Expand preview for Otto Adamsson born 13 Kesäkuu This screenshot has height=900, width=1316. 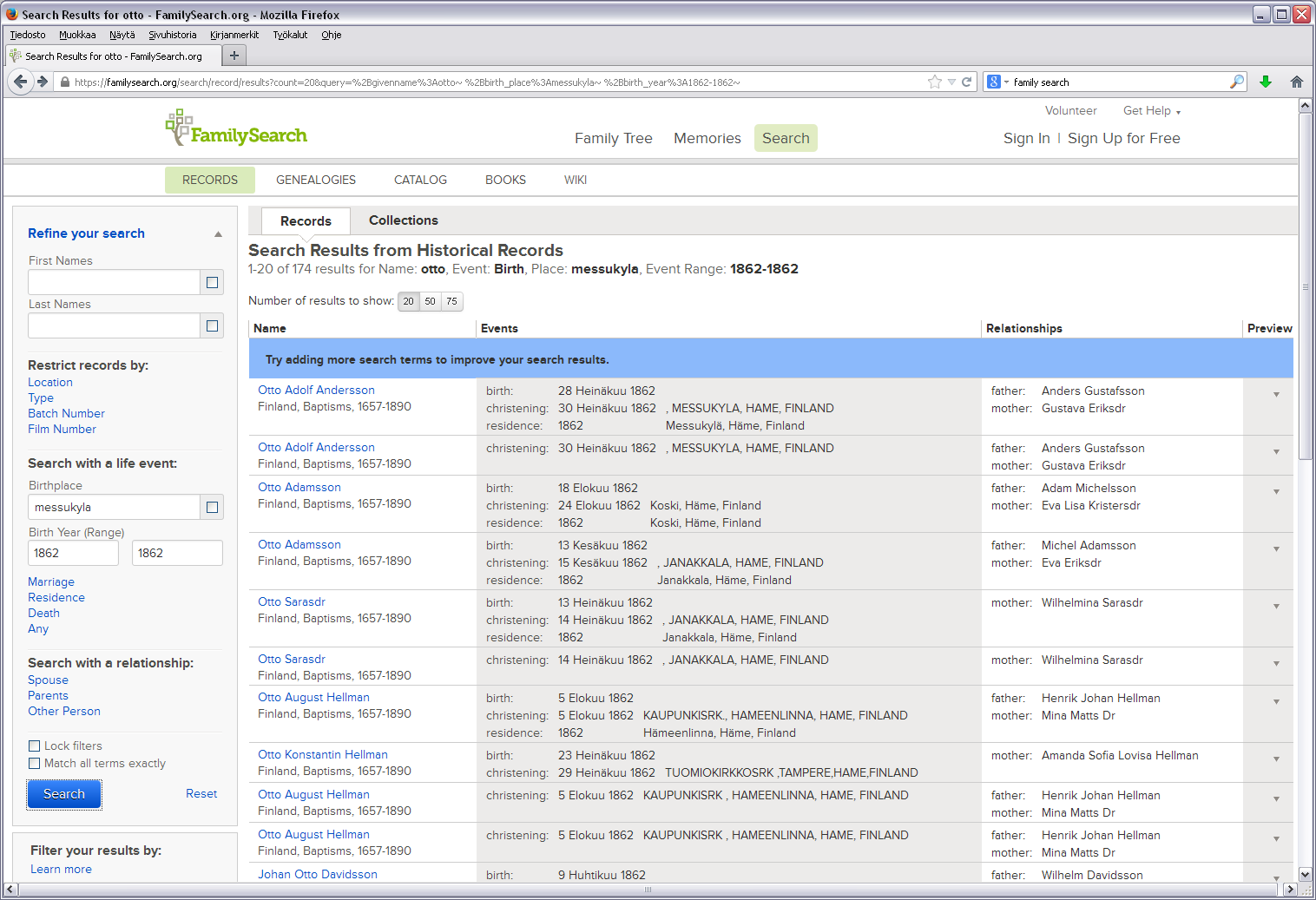pos(1276,549)
